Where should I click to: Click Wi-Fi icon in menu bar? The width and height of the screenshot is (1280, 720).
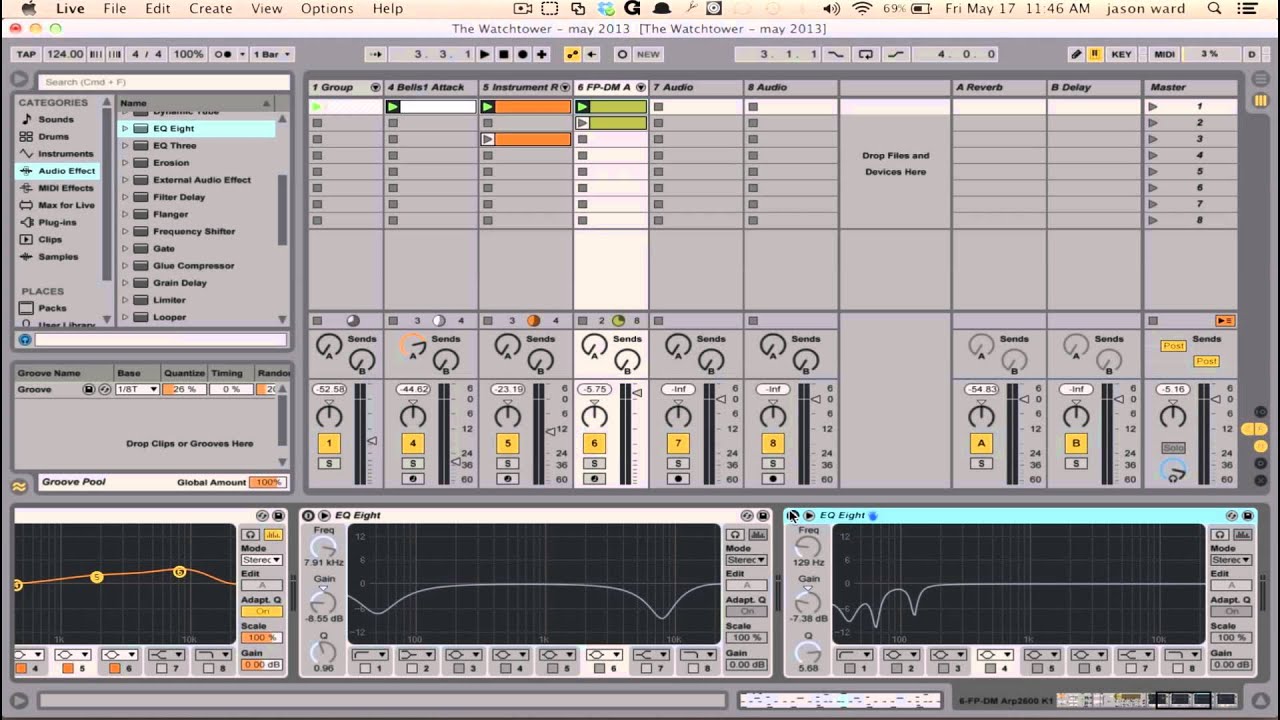[x=862, y=9]
